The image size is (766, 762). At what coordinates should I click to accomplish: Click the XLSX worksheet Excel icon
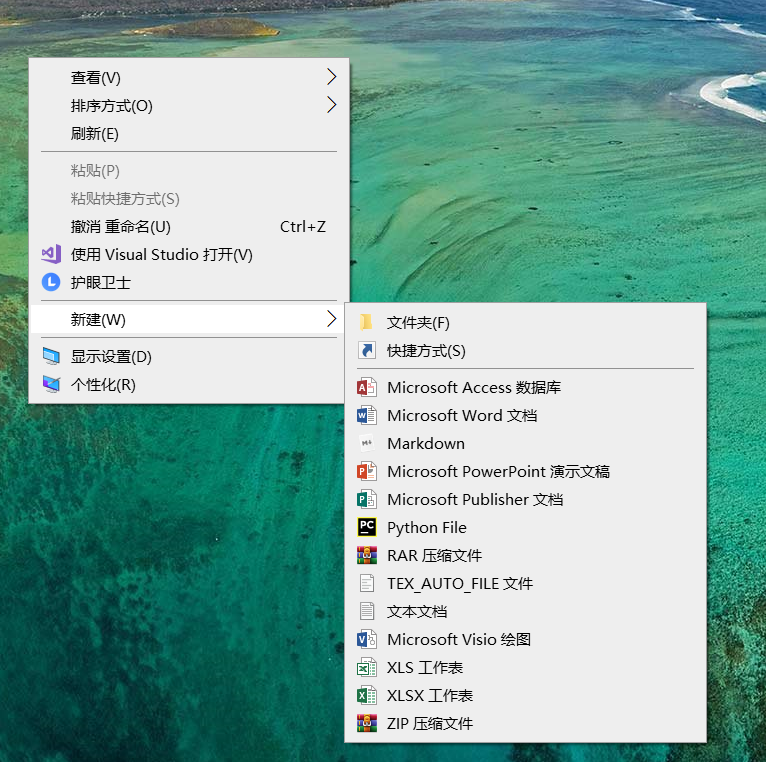366,695
